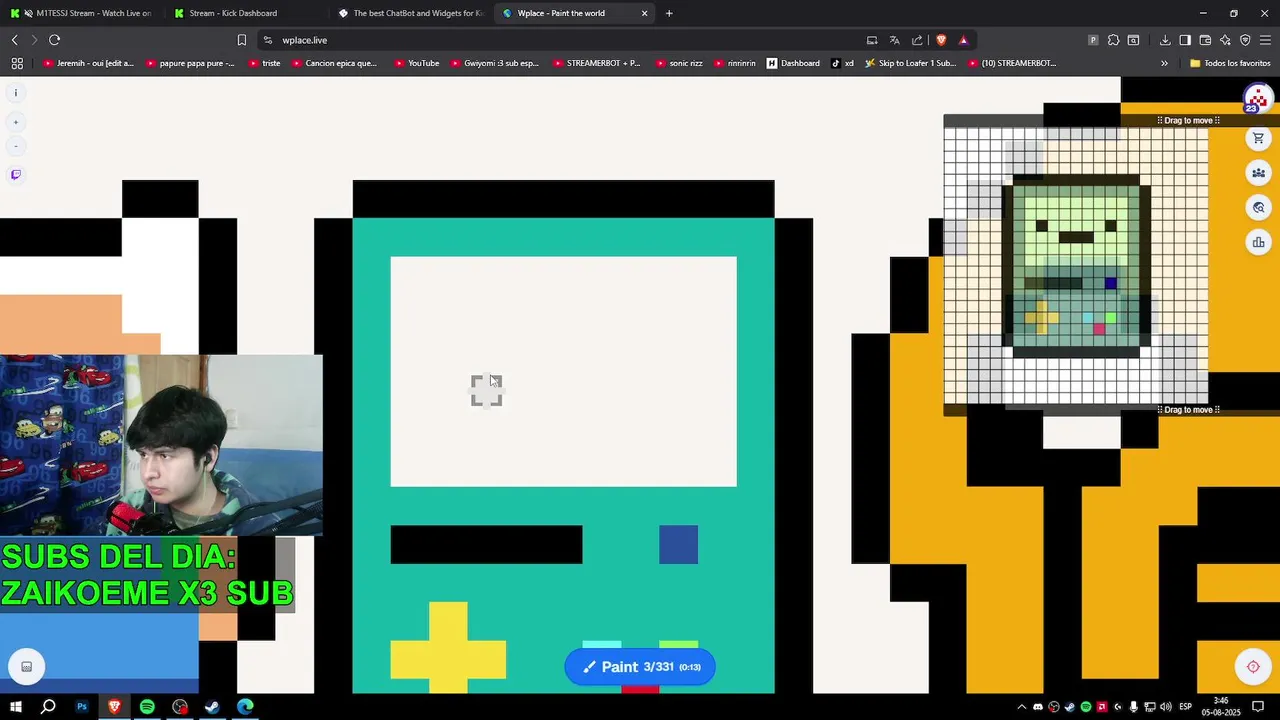Viewport: 1280px width, 720px height.
Task: Open the Downloads icon
Action: pos(1165,40)
